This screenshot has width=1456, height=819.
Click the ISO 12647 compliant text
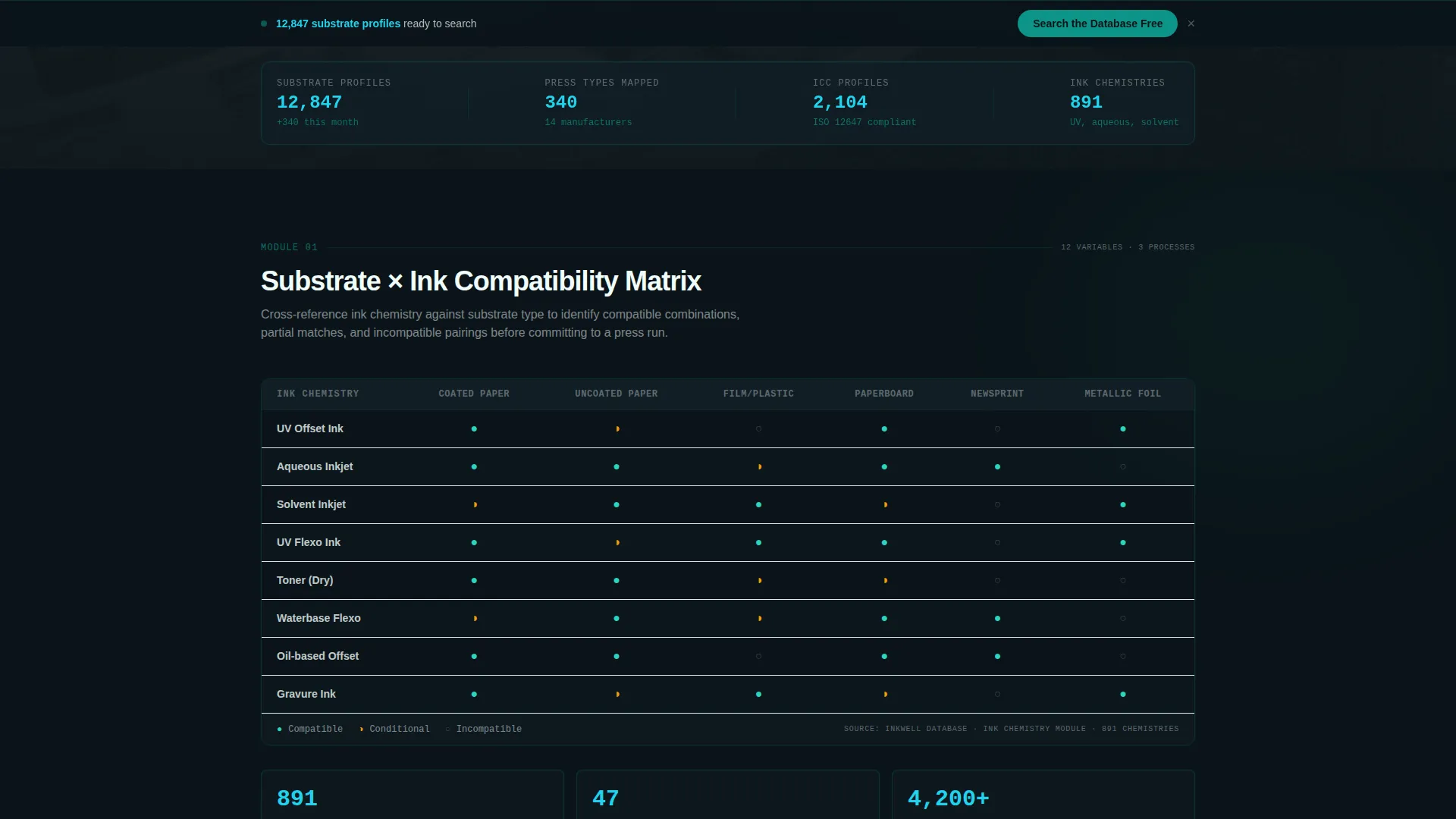(864, 122)
